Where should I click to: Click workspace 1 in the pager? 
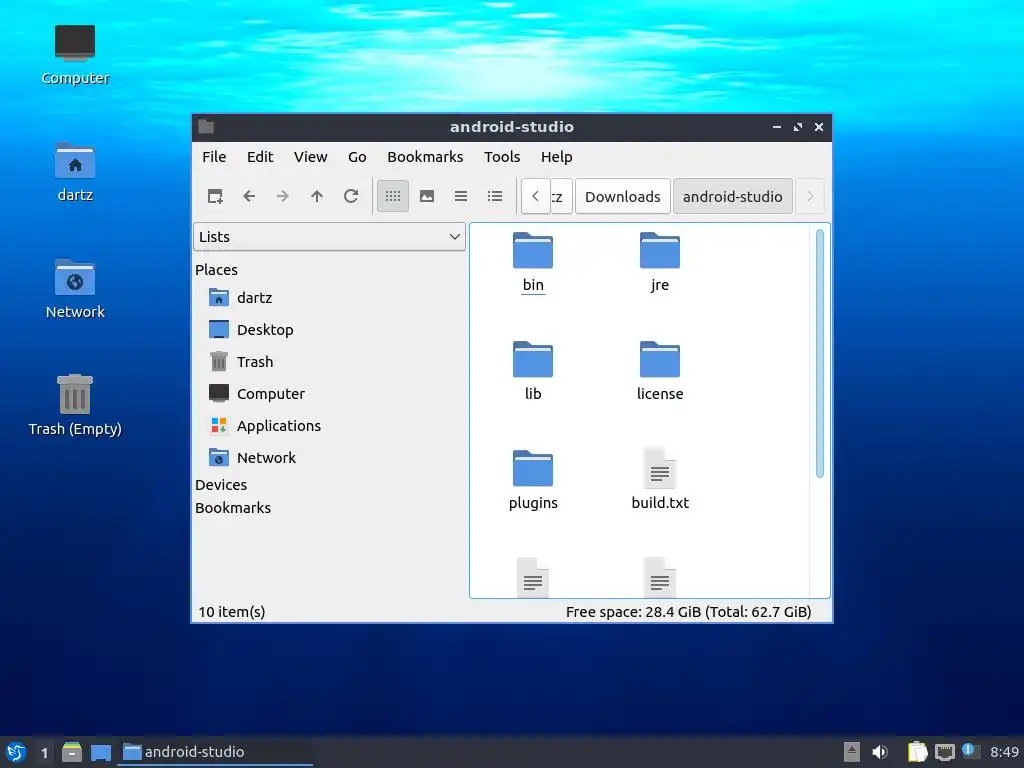click(44, 752)
